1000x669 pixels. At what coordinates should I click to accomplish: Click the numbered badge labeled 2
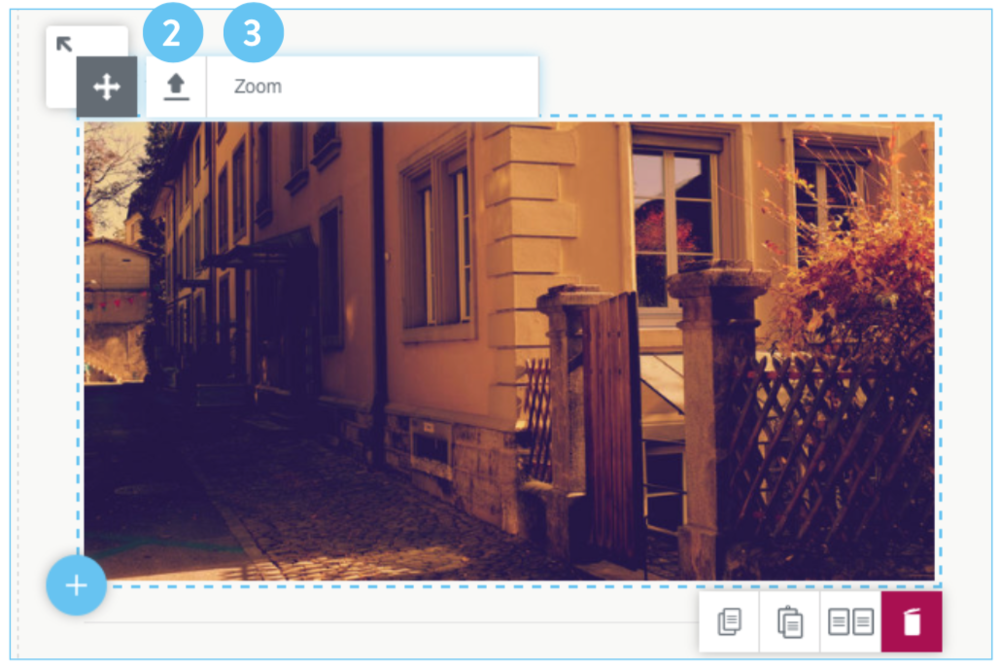click(173, 30)
